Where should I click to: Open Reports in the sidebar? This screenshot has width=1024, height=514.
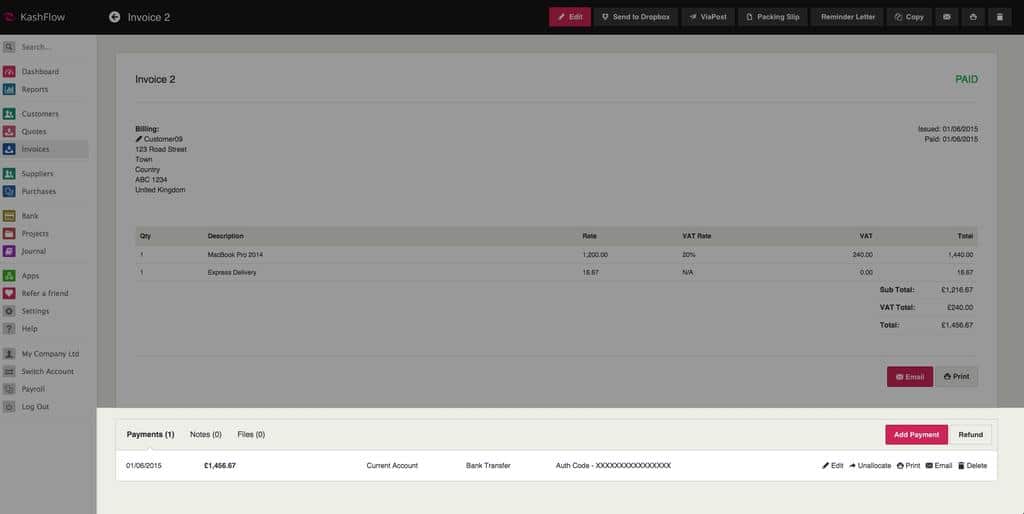click(x=35, y=90)
